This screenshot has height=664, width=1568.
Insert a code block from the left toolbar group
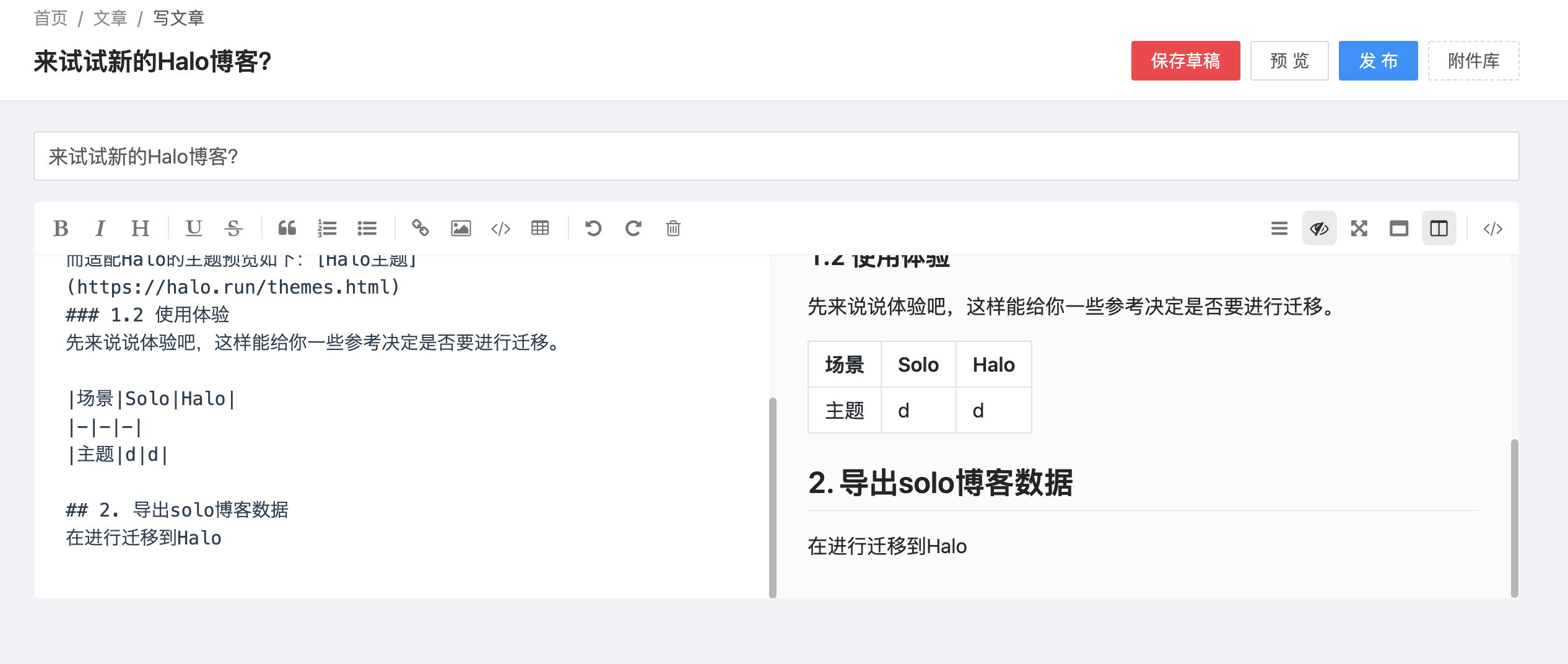500,229
